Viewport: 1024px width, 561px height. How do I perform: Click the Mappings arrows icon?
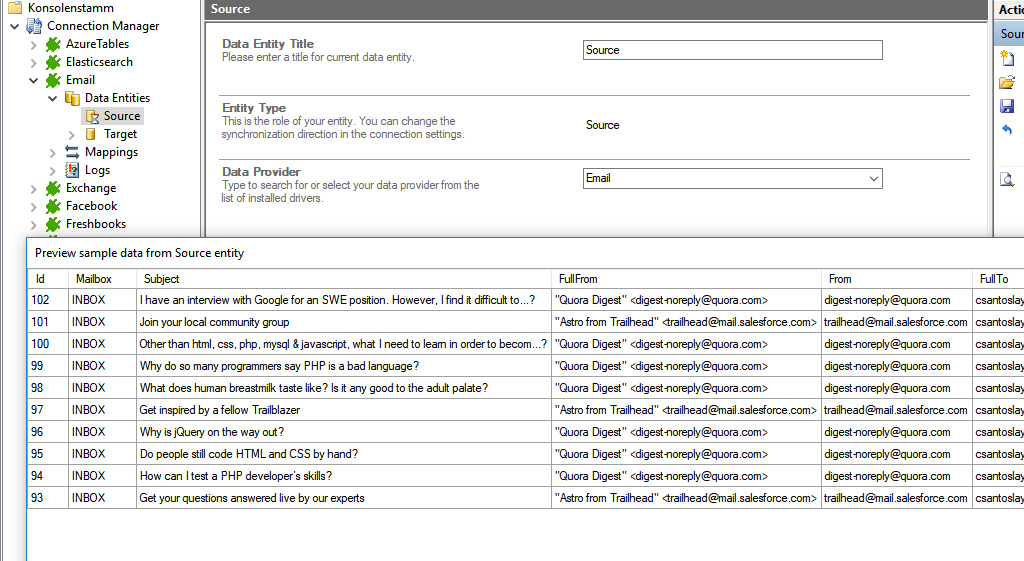point(72,152)
